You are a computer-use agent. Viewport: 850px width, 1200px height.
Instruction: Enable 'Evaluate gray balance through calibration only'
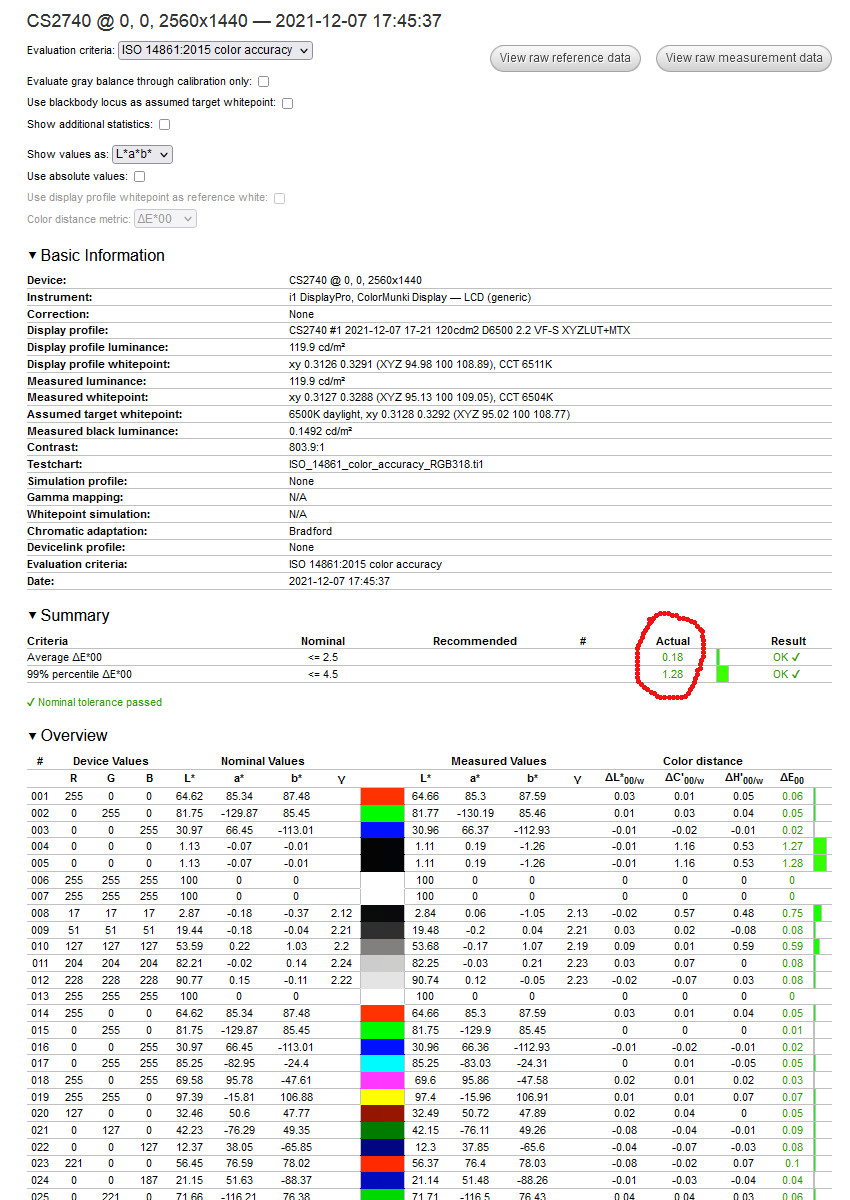[263, 81]
